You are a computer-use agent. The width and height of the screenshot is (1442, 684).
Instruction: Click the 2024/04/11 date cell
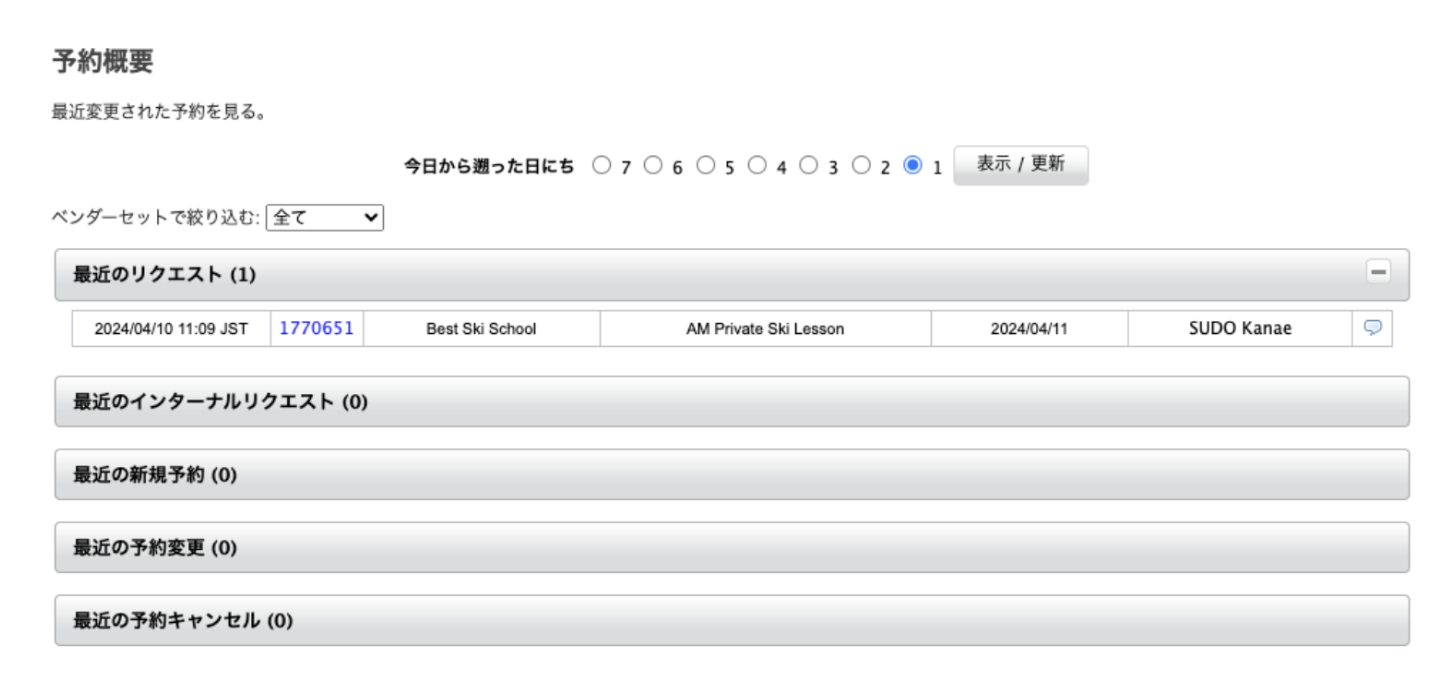pyautogui.click(x=1028, y=329)
